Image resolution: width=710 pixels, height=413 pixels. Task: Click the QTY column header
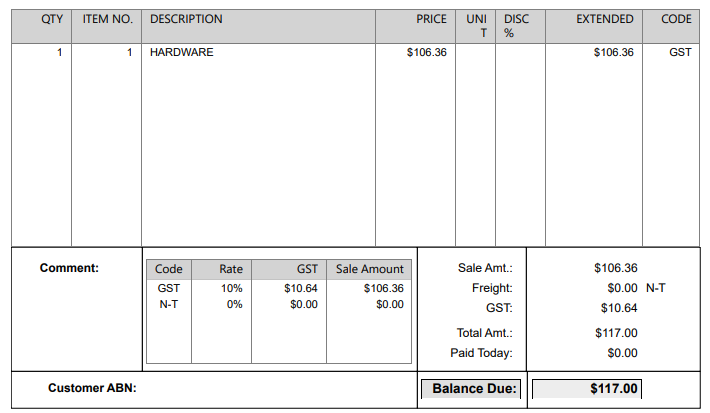pos(52,19)
